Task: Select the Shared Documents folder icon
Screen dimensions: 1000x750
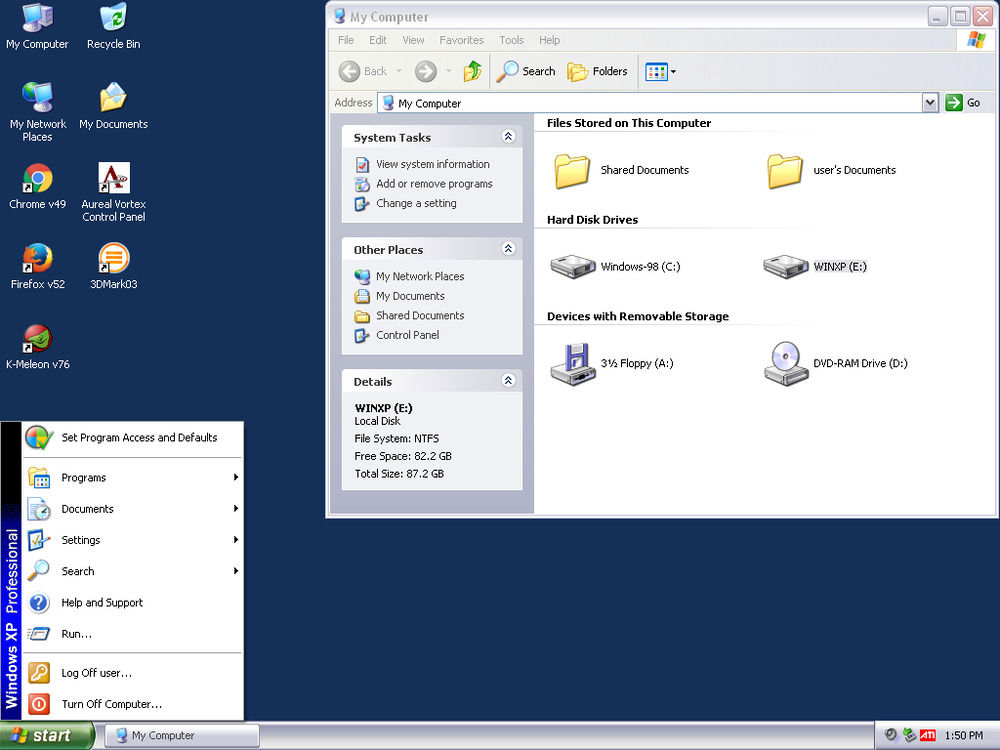Action: point(571,170)
